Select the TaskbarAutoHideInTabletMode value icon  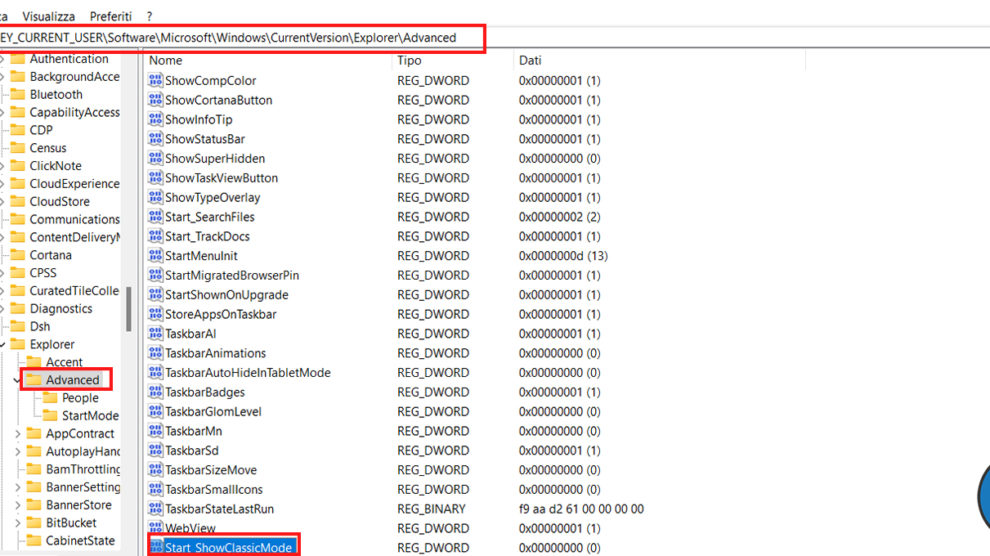point(155,372)
